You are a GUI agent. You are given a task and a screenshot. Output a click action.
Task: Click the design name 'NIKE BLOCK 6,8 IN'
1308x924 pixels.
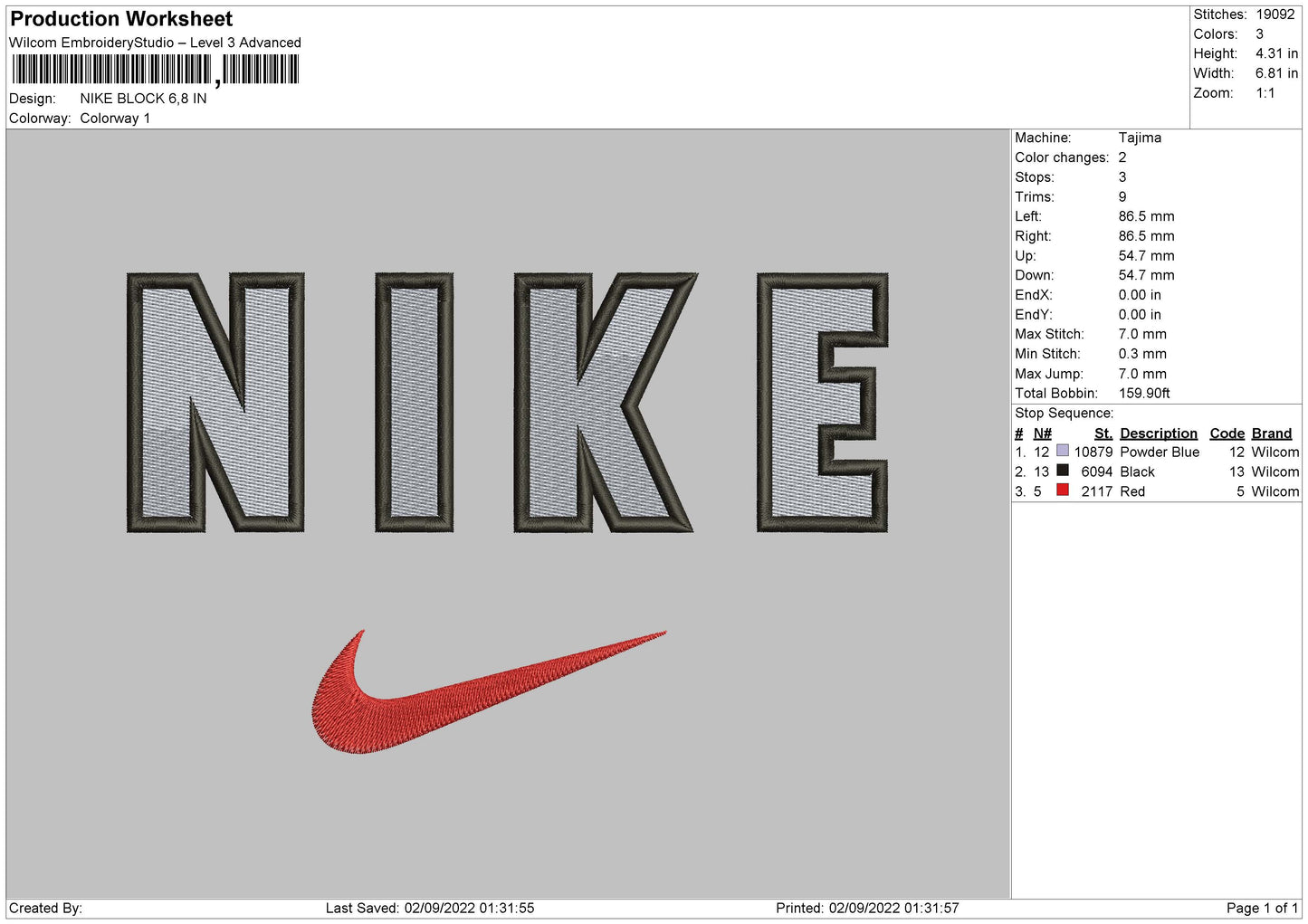coord(143,99)
